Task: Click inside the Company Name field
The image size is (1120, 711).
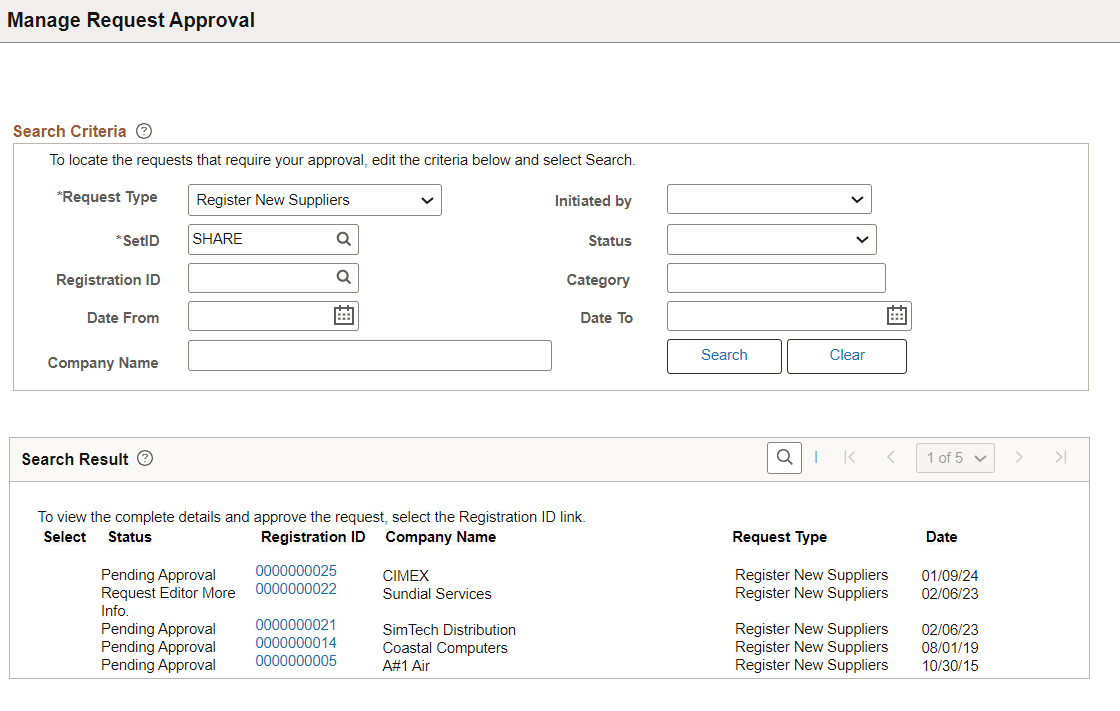Action: click(x=369, y=355)
